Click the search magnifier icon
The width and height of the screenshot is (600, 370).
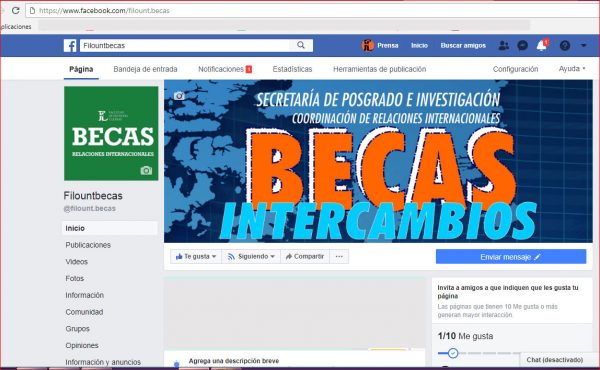(301, 46)
